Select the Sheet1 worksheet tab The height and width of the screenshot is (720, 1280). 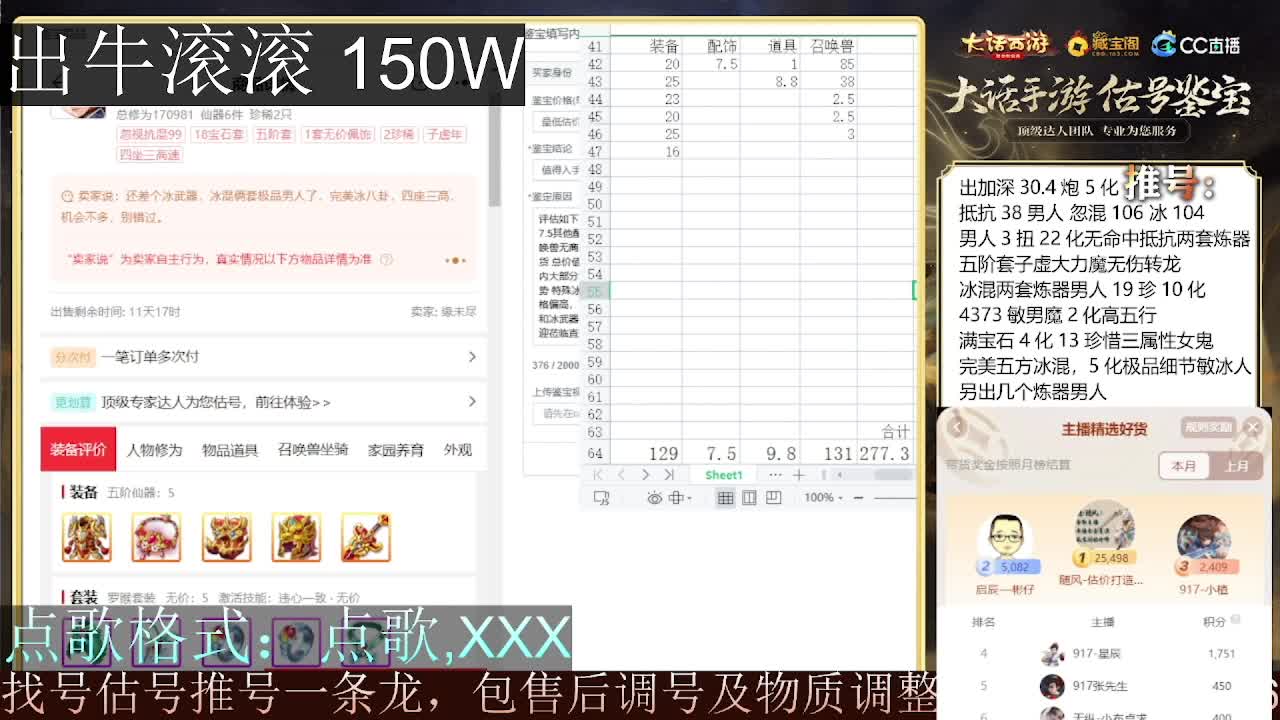[x=724, y=475]
